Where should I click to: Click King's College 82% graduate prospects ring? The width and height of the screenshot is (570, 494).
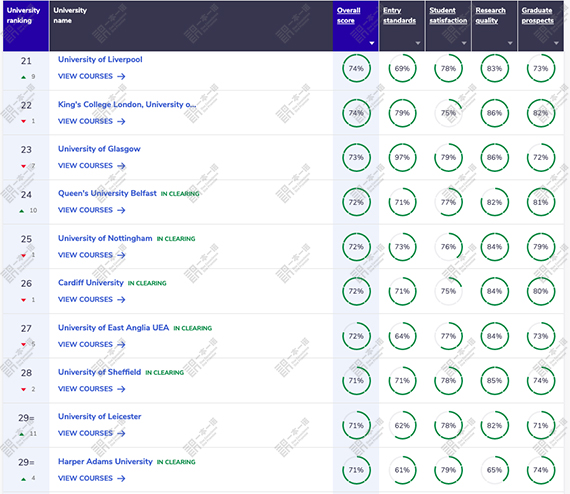click(x=541, y=113)
